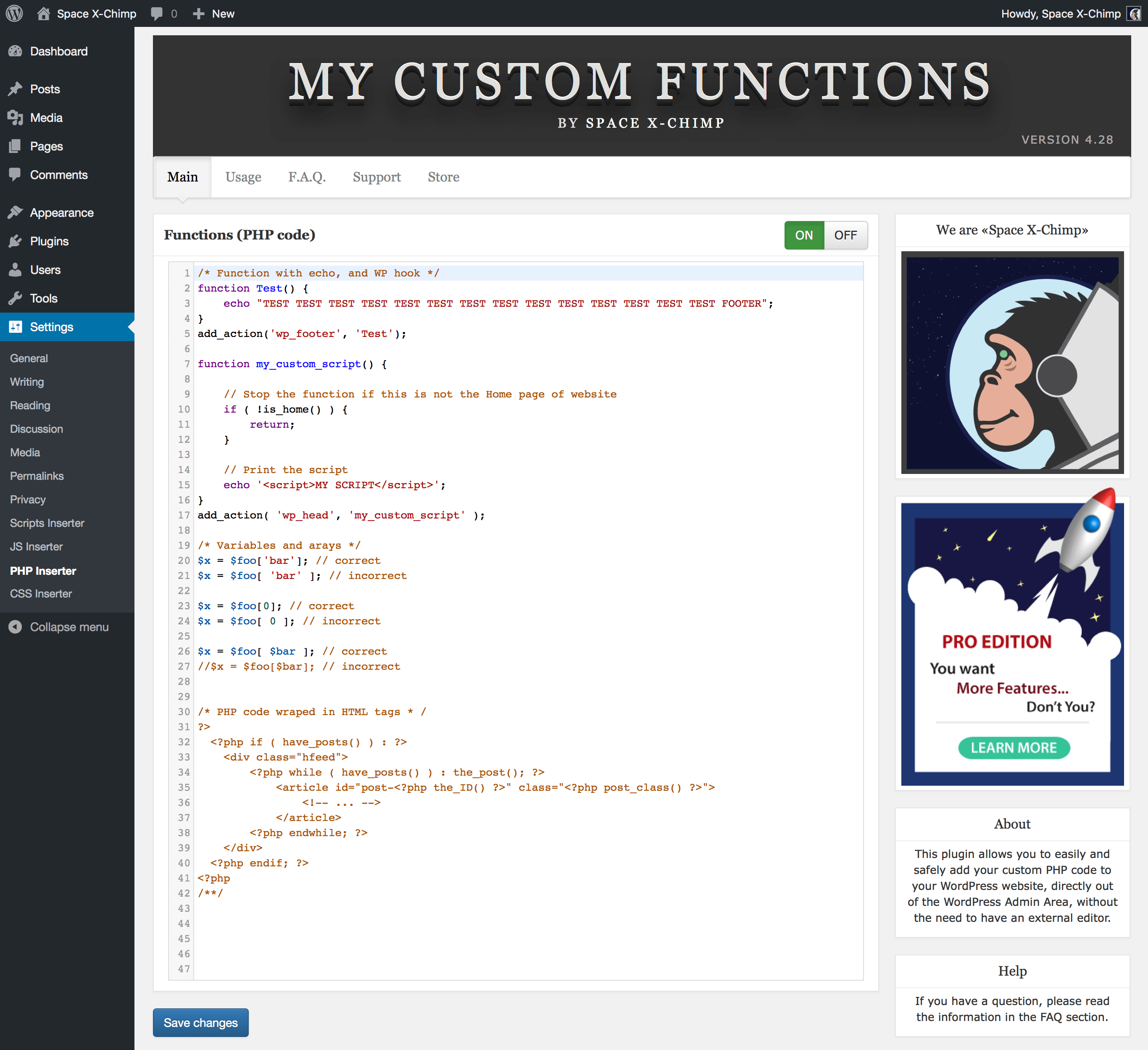This screenshot has width=1148, height=1050.
Task: Click the Settings sliders icon
Action: (x=16, y=326)
